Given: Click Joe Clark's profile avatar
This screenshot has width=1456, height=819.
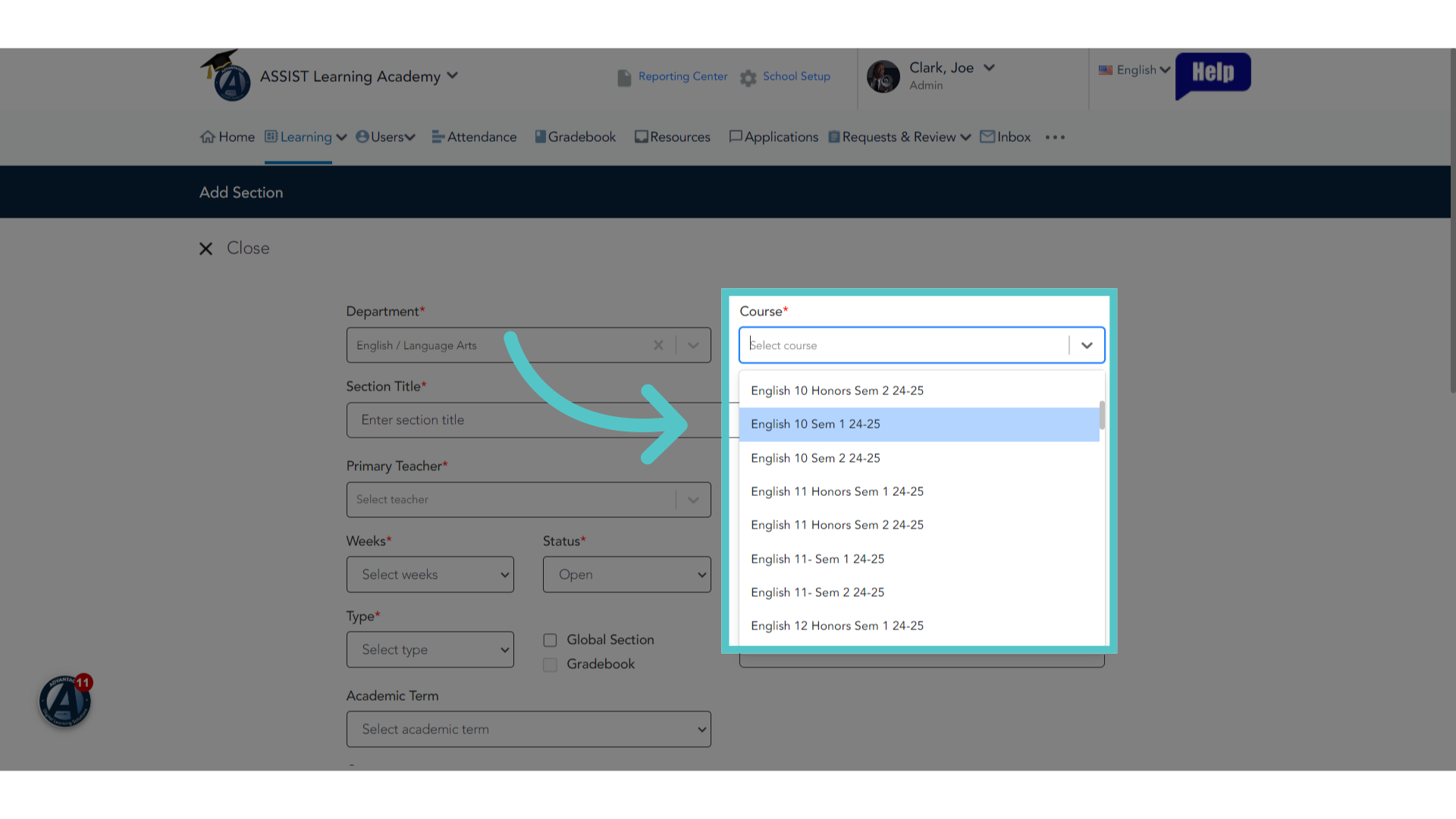Looking at the screenshot, I should click(883, 77).
